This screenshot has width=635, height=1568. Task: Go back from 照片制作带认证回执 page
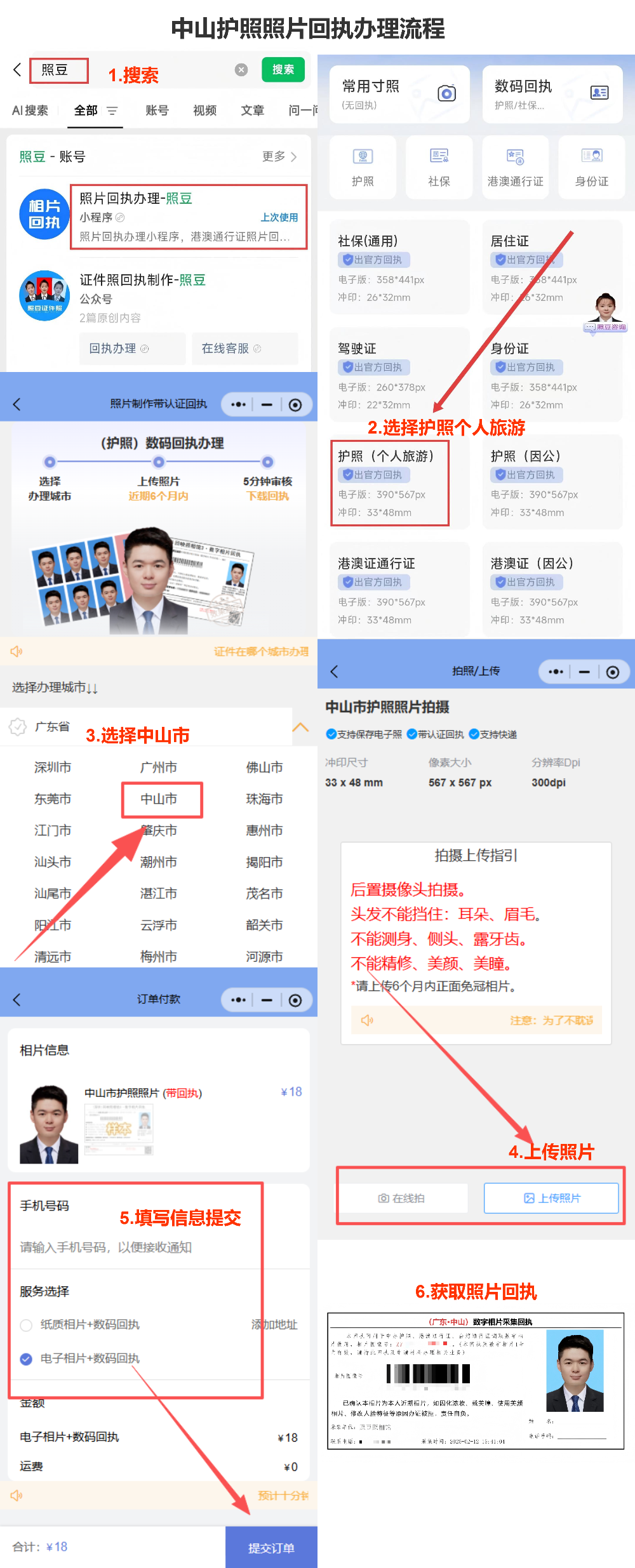(17, 404)
